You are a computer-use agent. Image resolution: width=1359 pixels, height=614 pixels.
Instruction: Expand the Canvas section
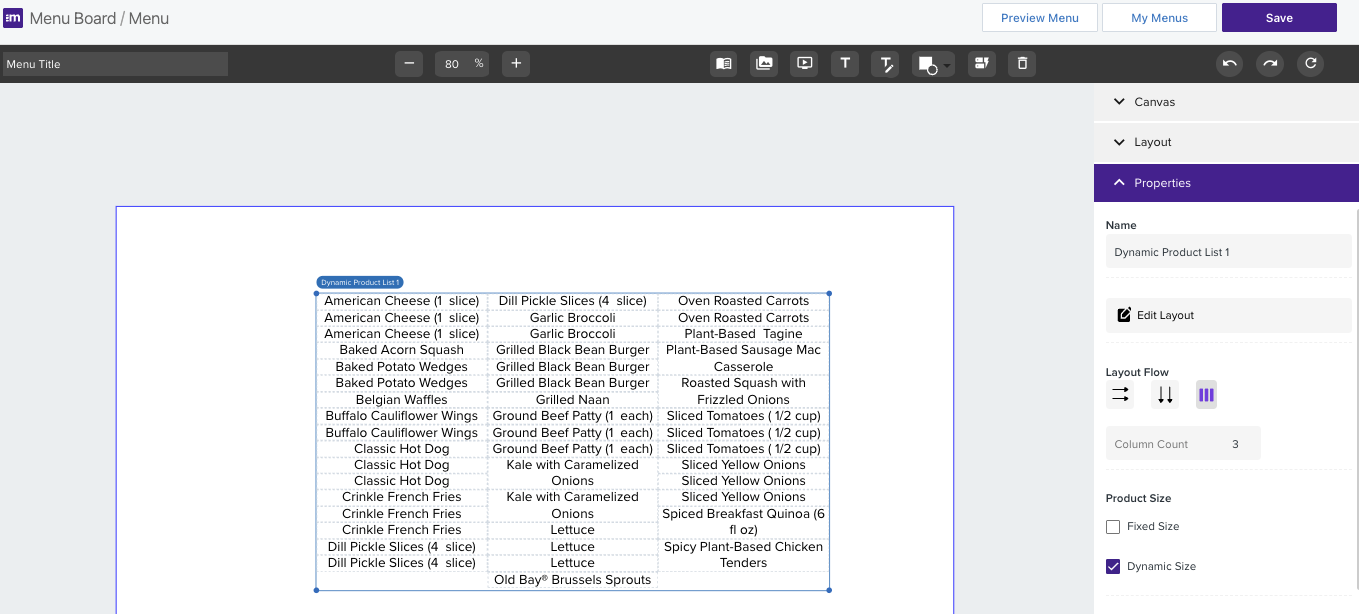[x=1226, y=102]
